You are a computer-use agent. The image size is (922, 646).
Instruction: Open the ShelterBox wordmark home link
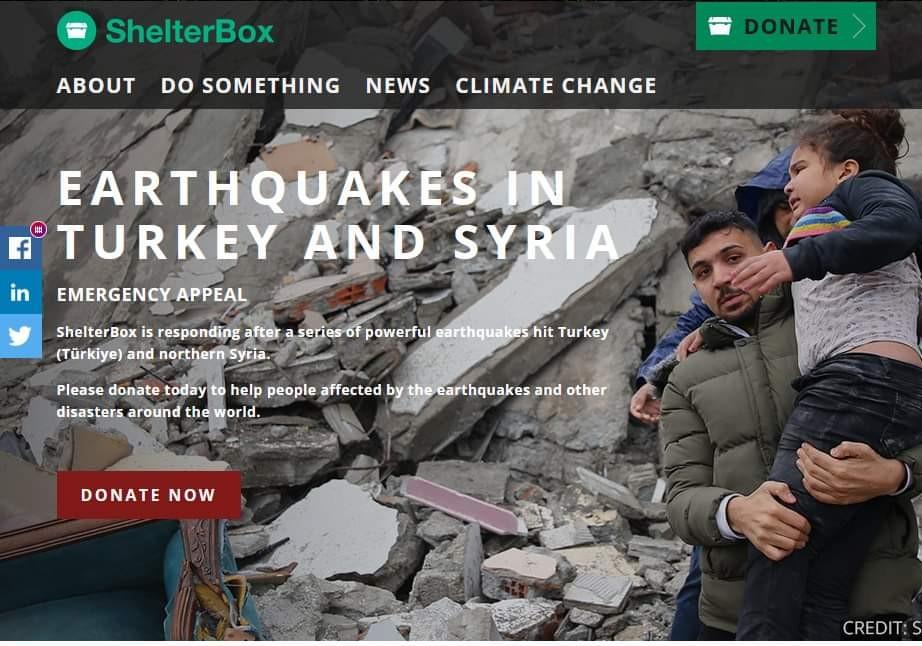(189, 31)
